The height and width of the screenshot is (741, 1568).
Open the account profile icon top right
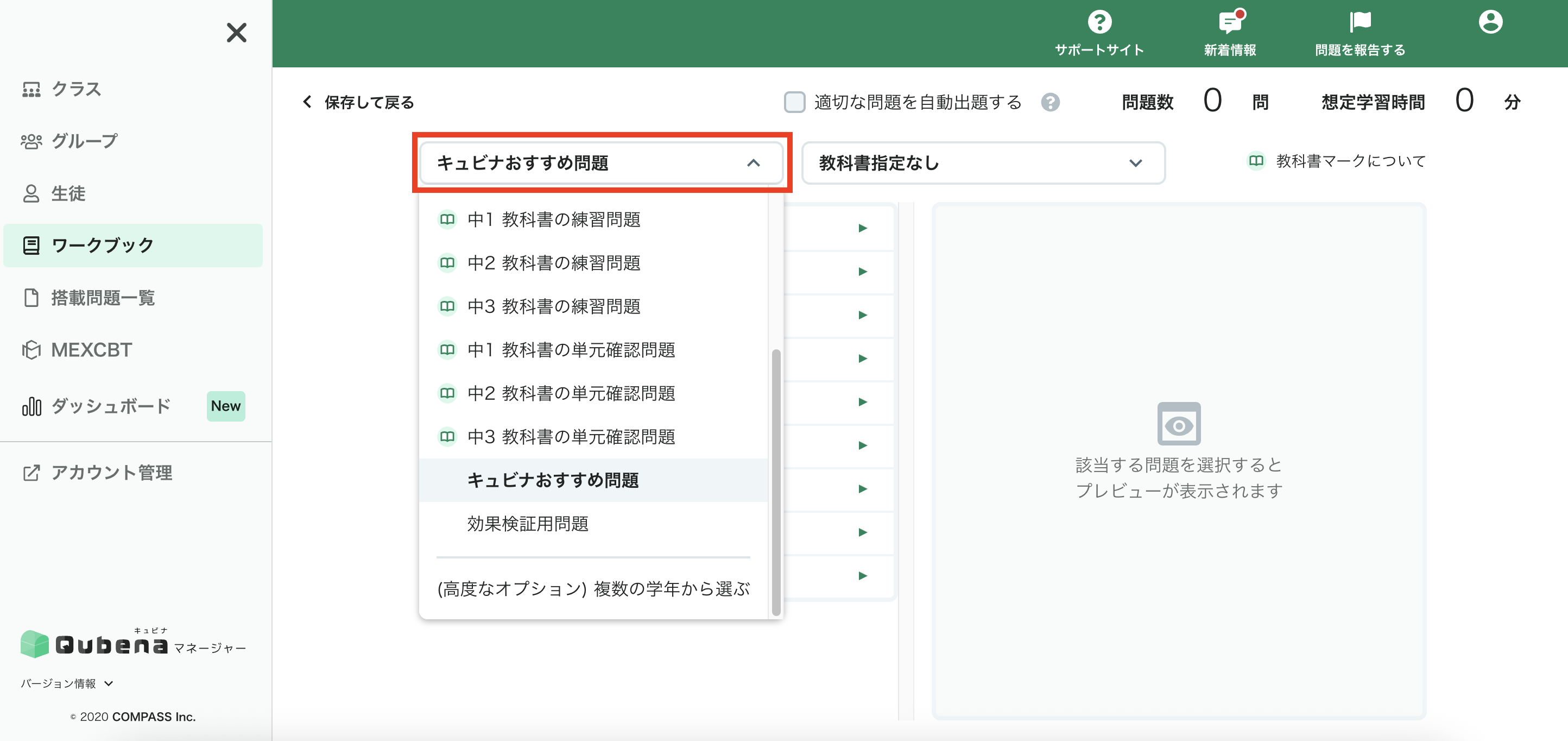[x=1491, y=22]
